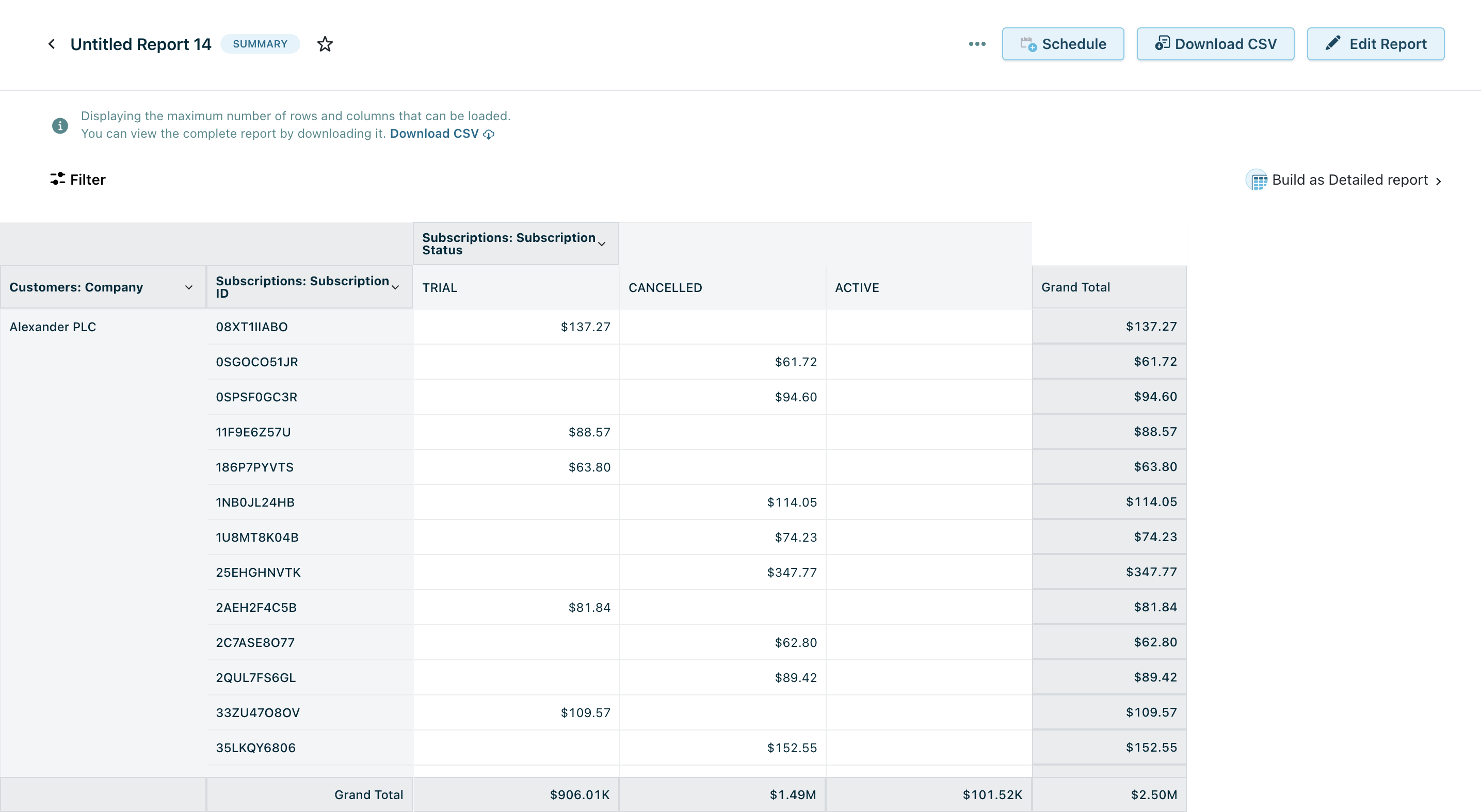This screenshot has height=812, width=1481.
Task: Open the three-dot more options menu
Action: click(x=977, y=44)
